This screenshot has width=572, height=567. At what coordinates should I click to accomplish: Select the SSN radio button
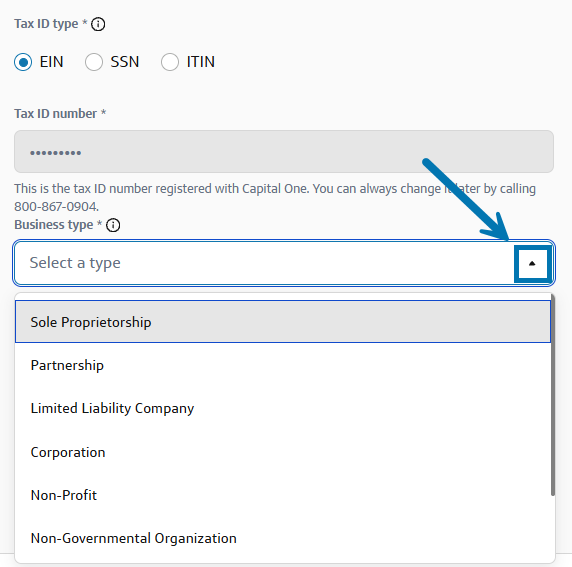94,62
